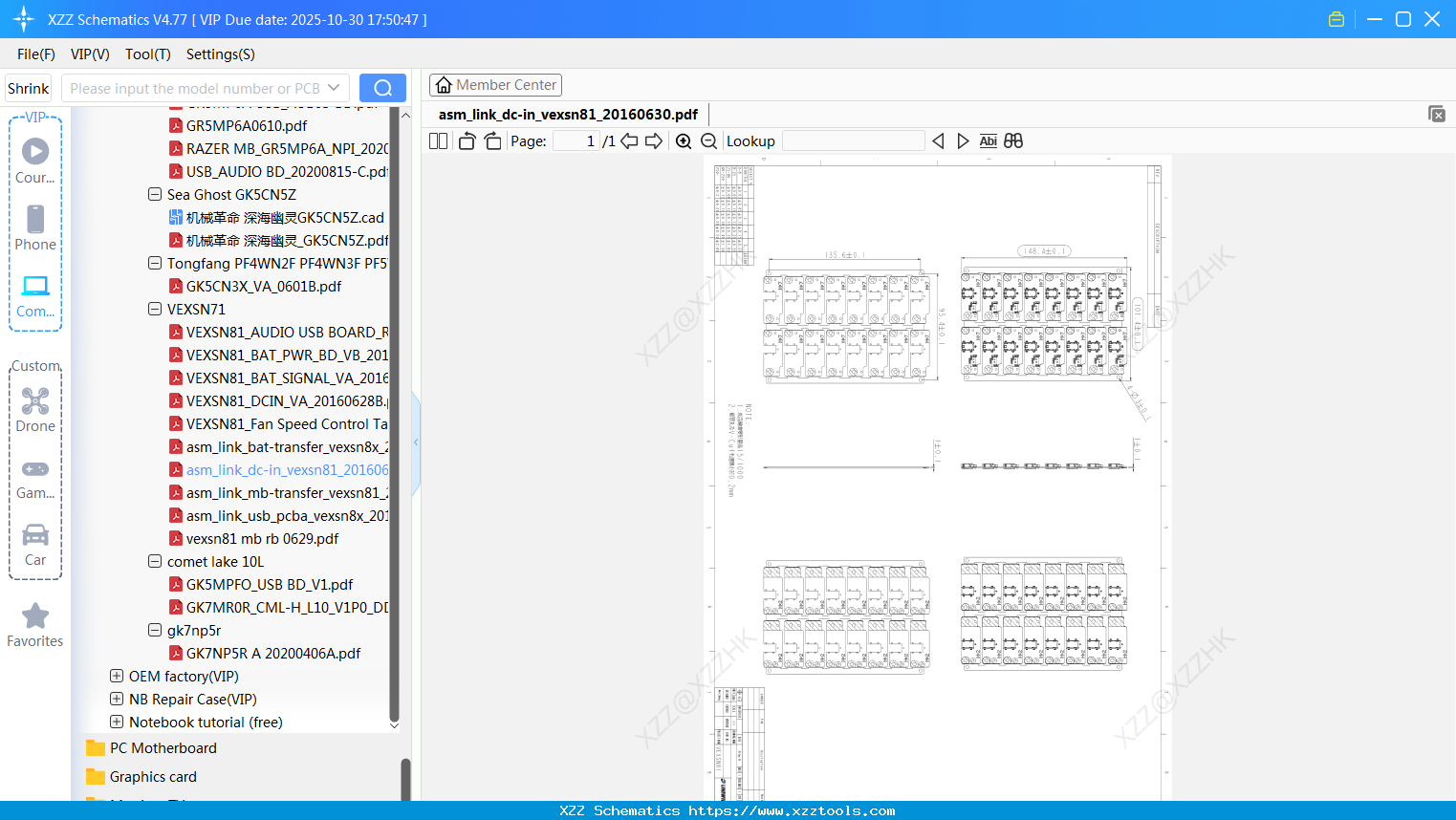Open the File(F) menu
Image resolution: width=1456 pixels, height=820 pixels.
pyautogui.click(x=36, y=54)
